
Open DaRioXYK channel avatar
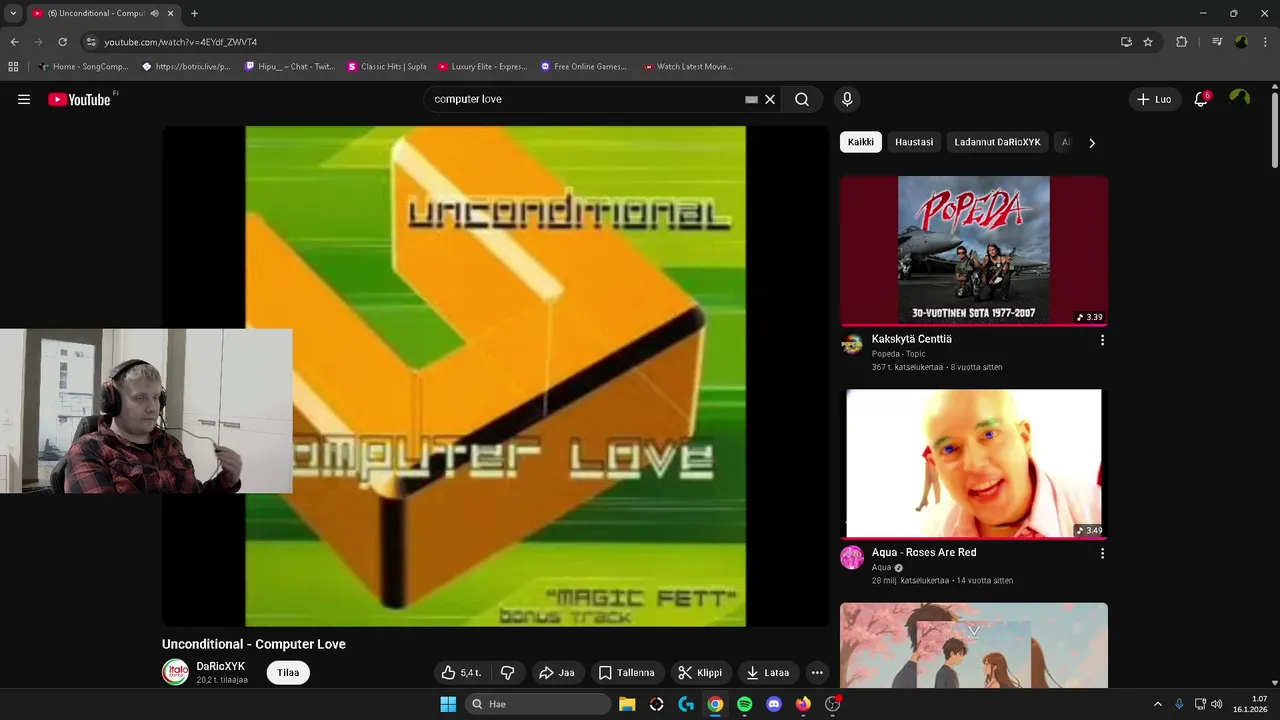[175, 672]
